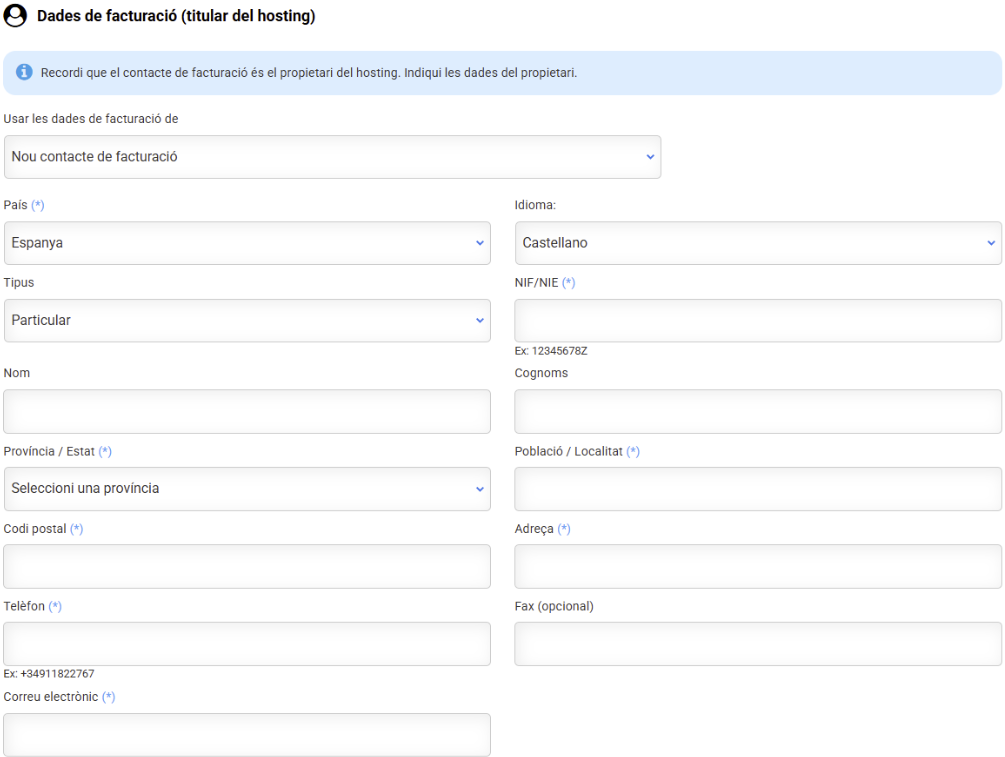The image size is (1005, 757).
Task: Click the Telèfon input field
Action: (x=247, y=644)
